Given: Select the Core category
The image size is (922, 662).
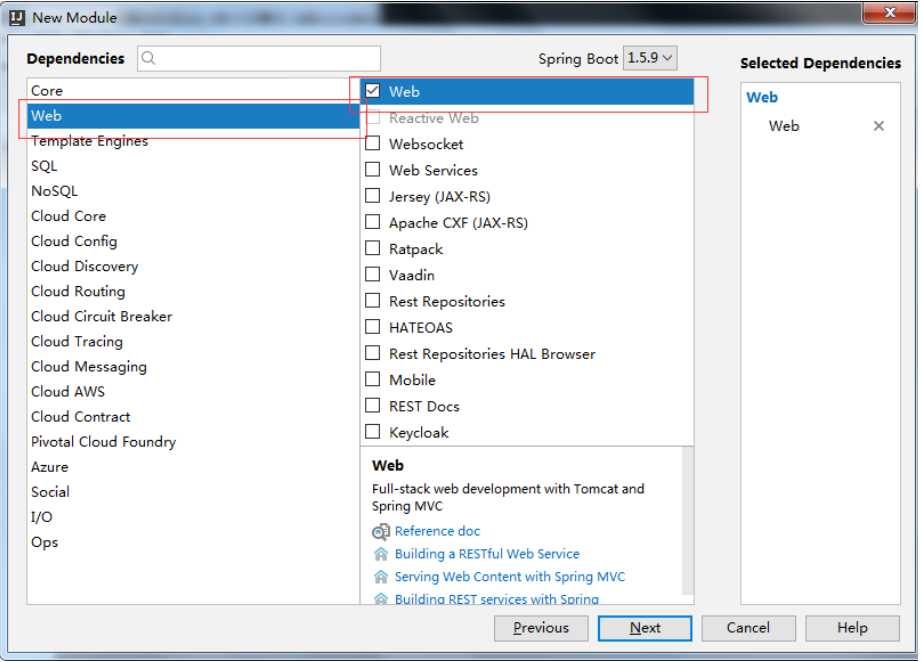Looking at the screenshot, I should pyautogui.click(x=193, y=91).
